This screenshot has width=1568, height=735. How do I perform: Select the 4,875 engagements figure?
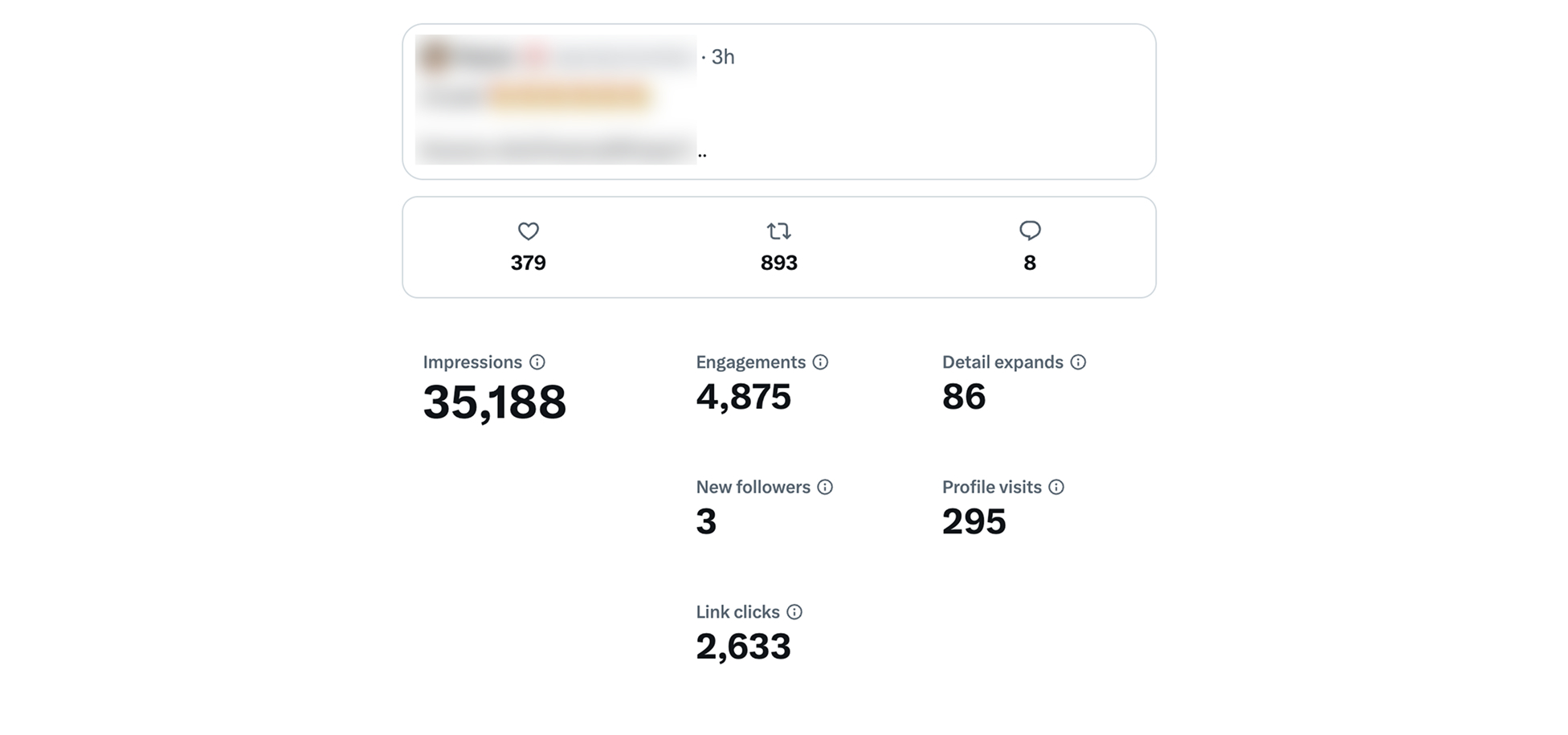pos(743,397)
